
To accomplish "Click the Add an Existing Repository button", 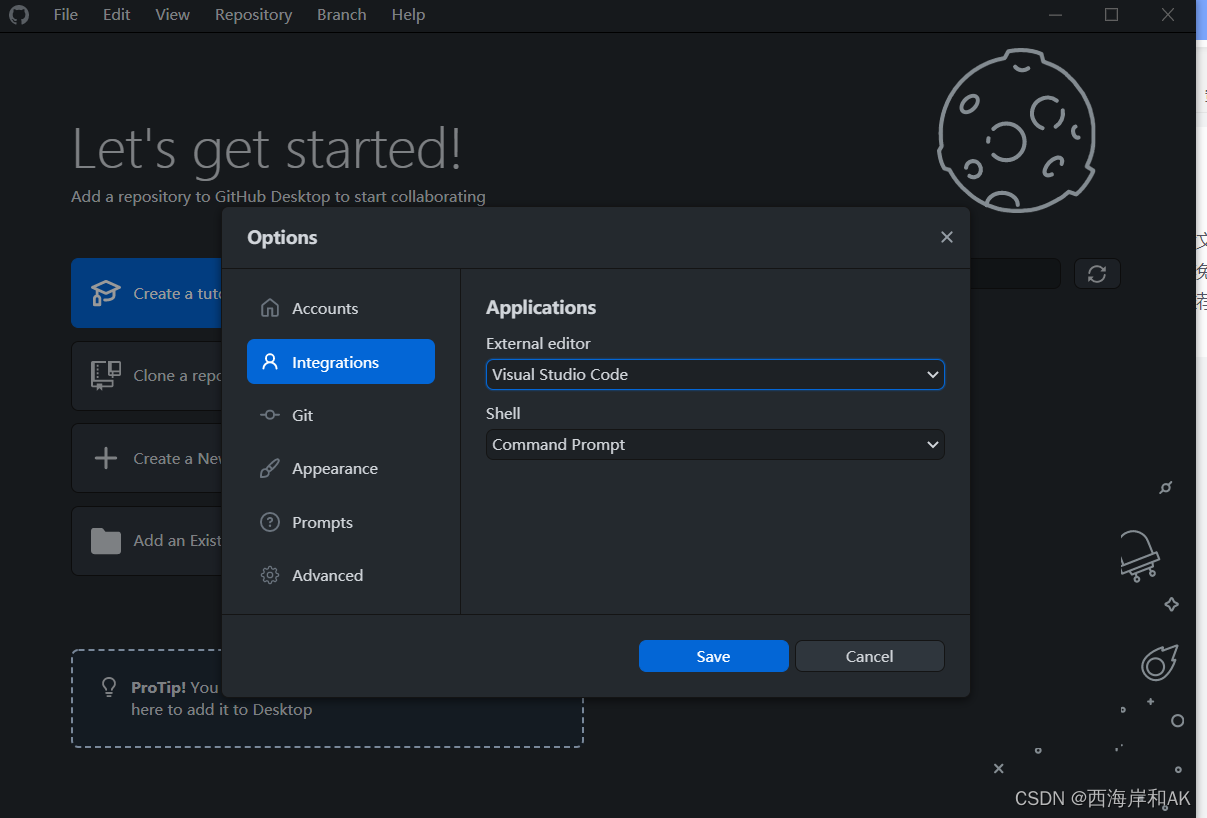I will (x=147, y=540).
